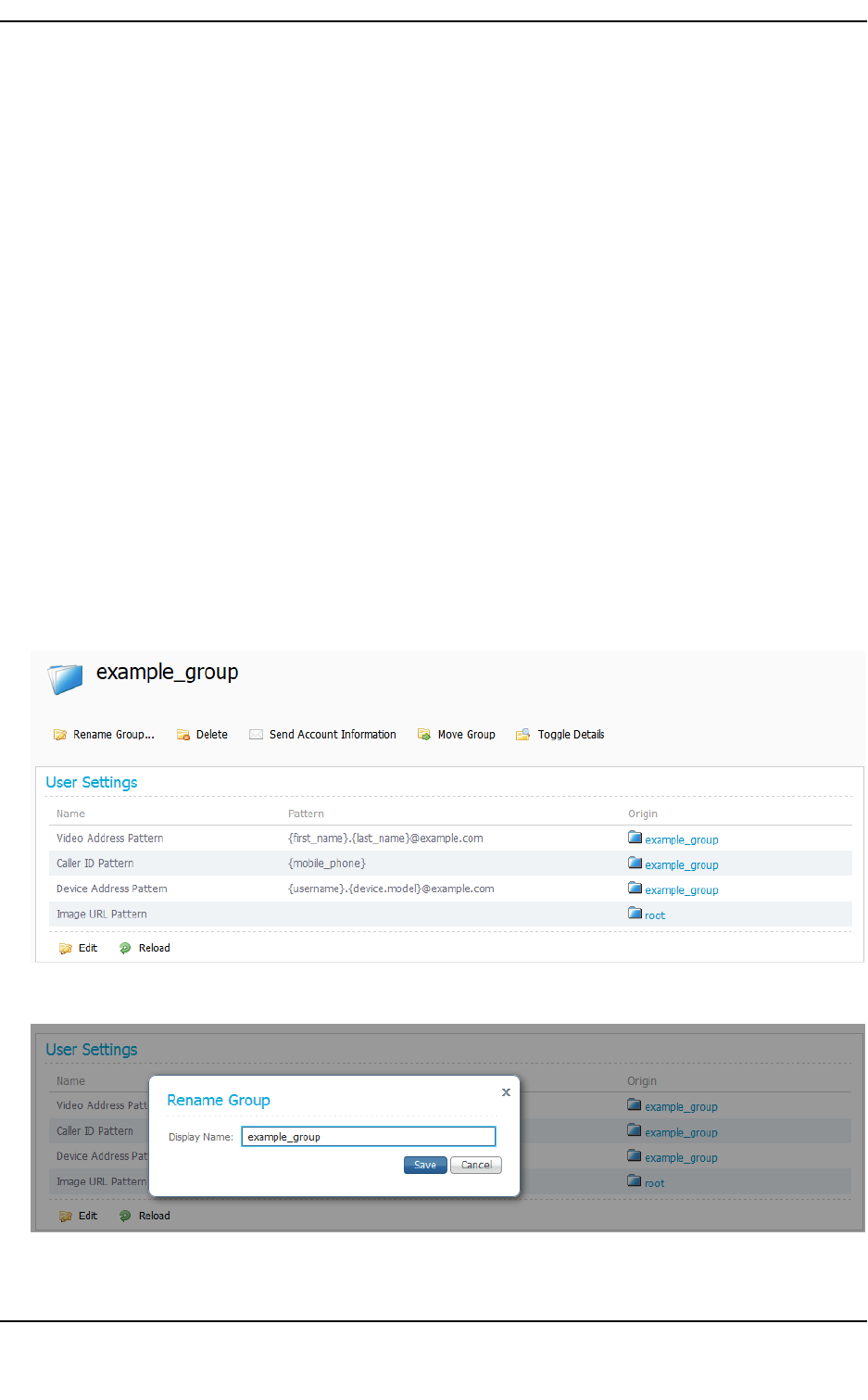This screenshot has width=868, height=1400.
Task: Focus the Display Name input field
Action: click(369, 1137)
